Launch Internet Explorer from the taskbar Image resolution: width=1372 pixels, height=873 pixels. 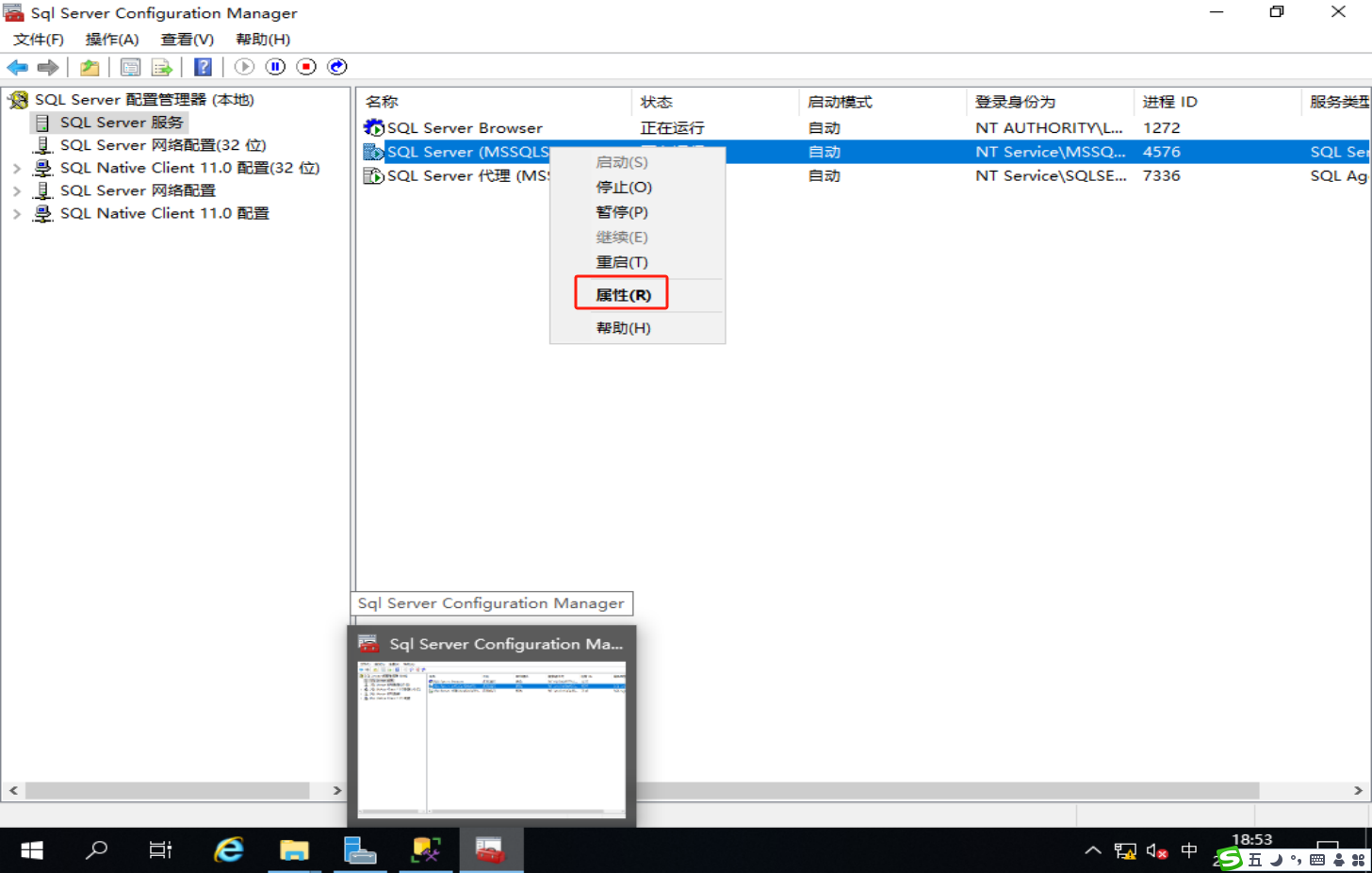point(228,850)
